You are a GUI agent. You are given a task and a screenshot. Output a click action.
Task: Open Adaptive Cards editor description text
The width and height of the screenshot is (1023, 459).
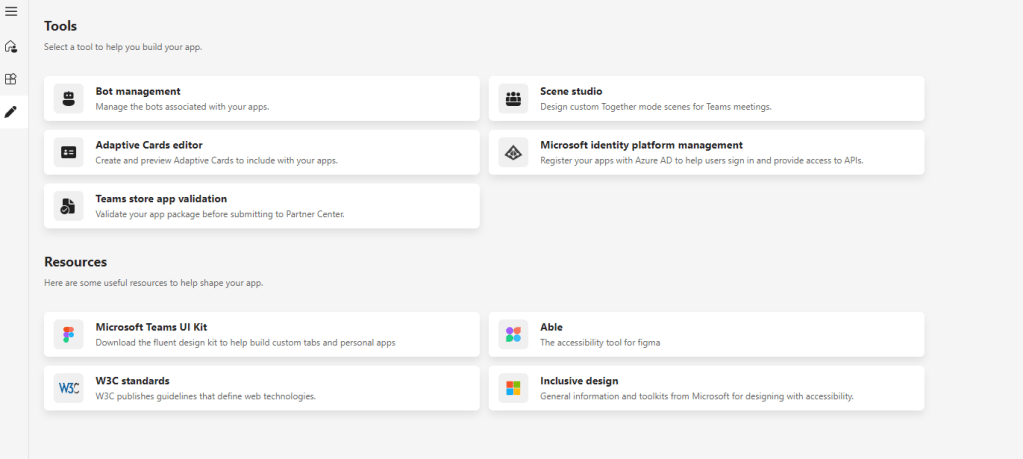(216, 160)
